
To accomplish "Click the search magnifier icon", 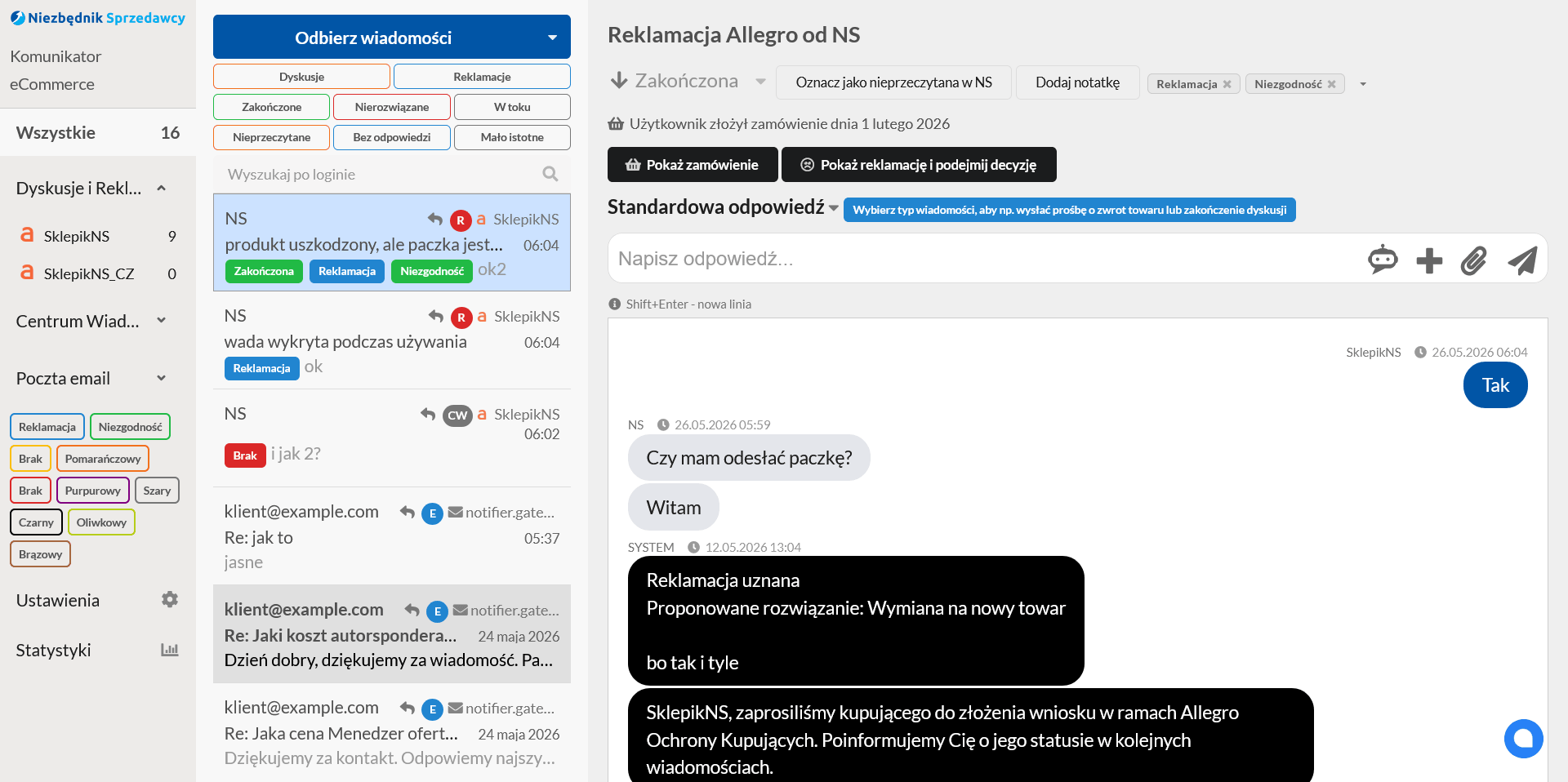I will click(x=550, y=174).
